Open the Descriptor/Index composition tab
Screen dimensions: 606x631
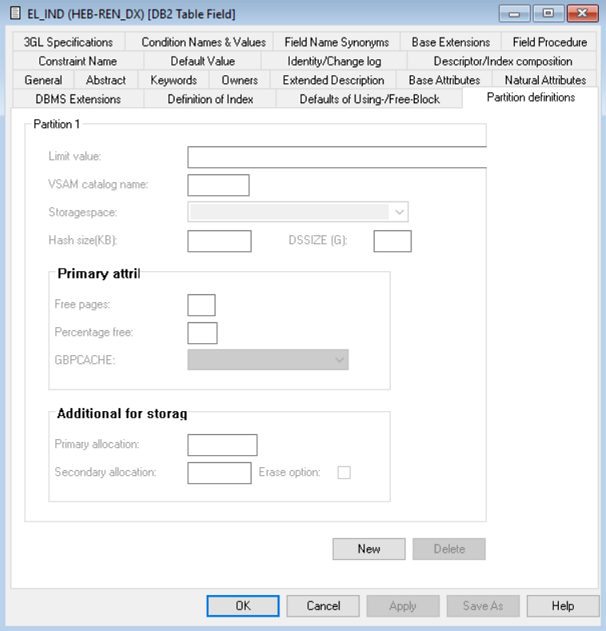pyautogui.click(x=502, y=61)
